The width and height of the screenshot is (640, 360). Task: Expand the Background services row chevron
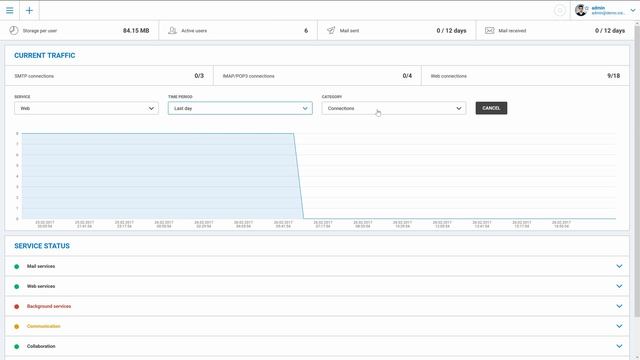[x=619, y=306]
